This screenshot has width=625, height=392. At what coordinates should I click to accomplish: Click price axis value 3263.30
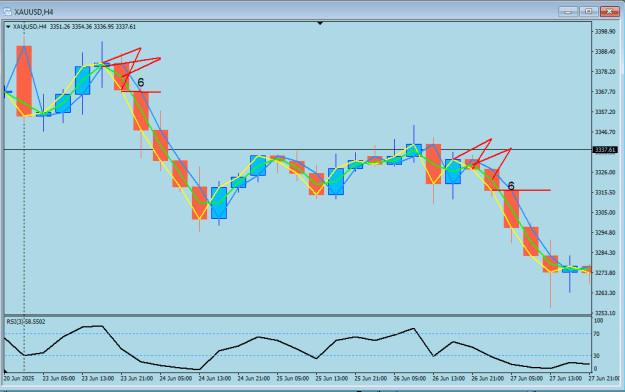coord(605,293)
